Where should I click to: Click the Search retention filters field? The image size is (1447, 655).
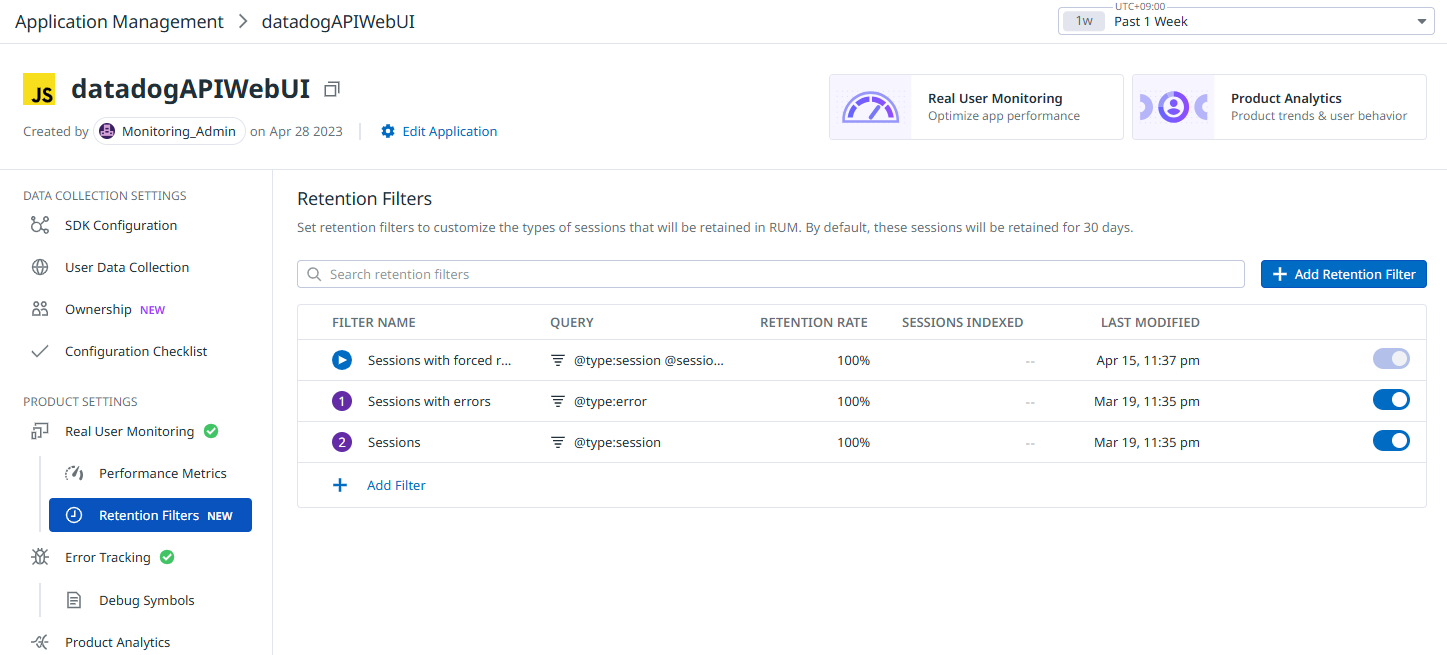pyautogui.click(x=771, y=274)
